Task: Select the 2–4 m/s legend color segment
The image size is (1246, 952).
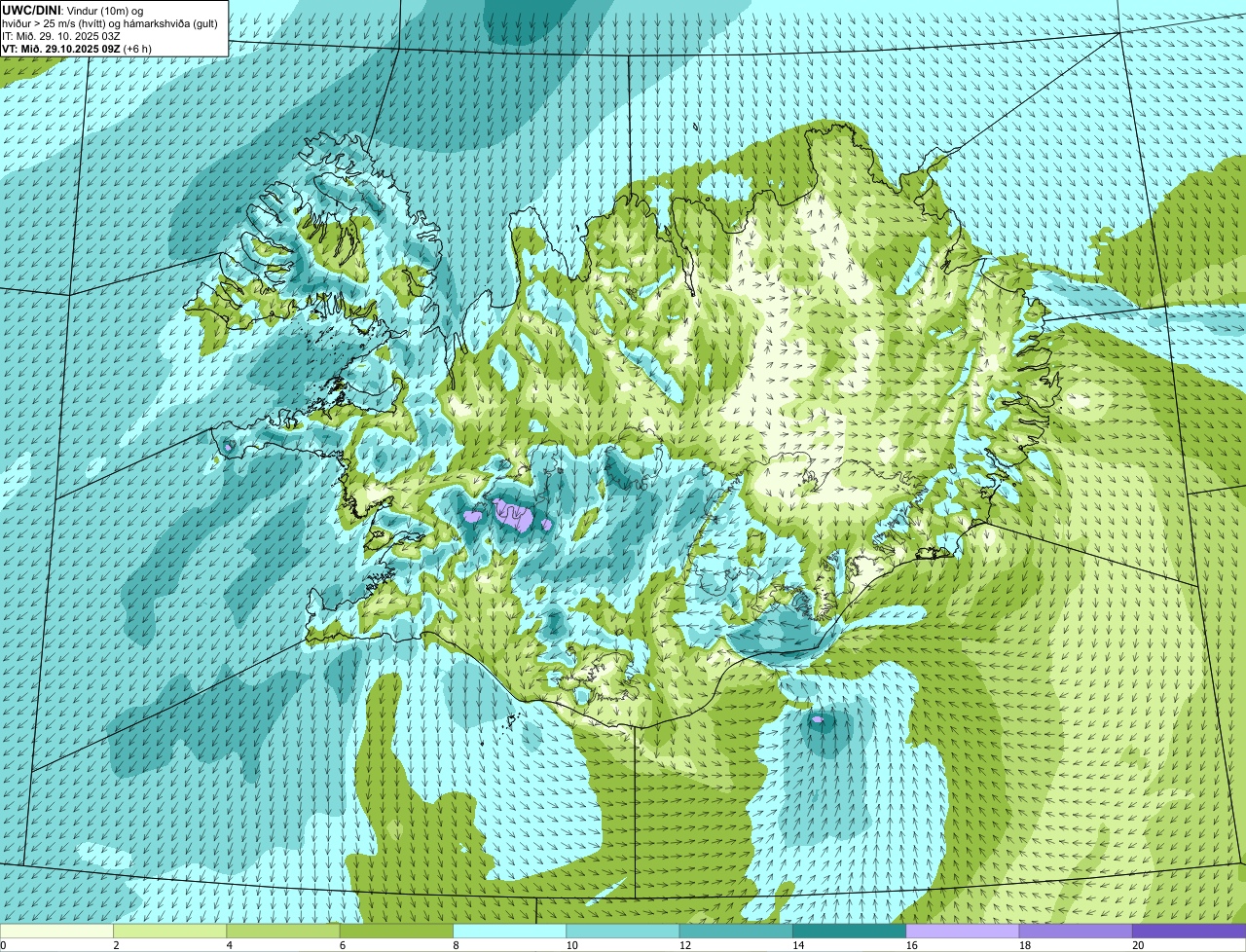Action: [x=170, y=931]
